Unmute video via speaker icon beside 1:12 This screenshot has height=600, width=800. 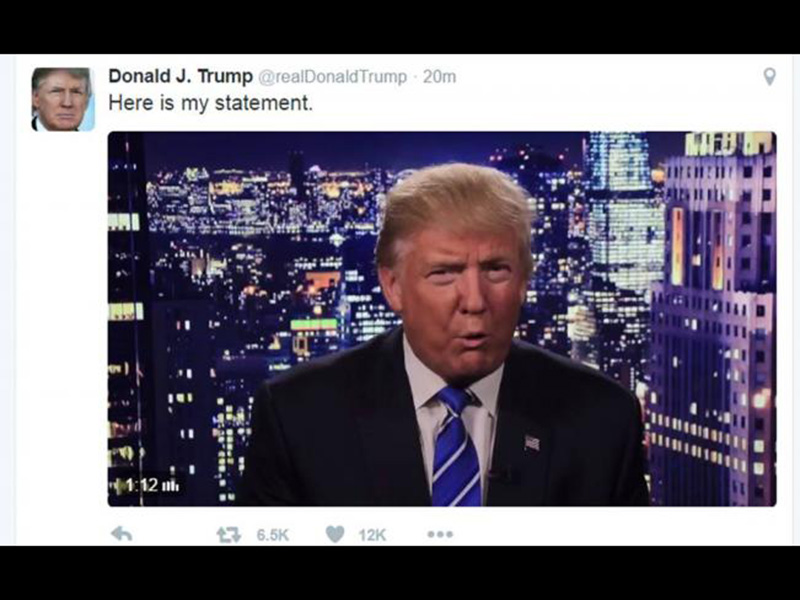tap(118, 485)
